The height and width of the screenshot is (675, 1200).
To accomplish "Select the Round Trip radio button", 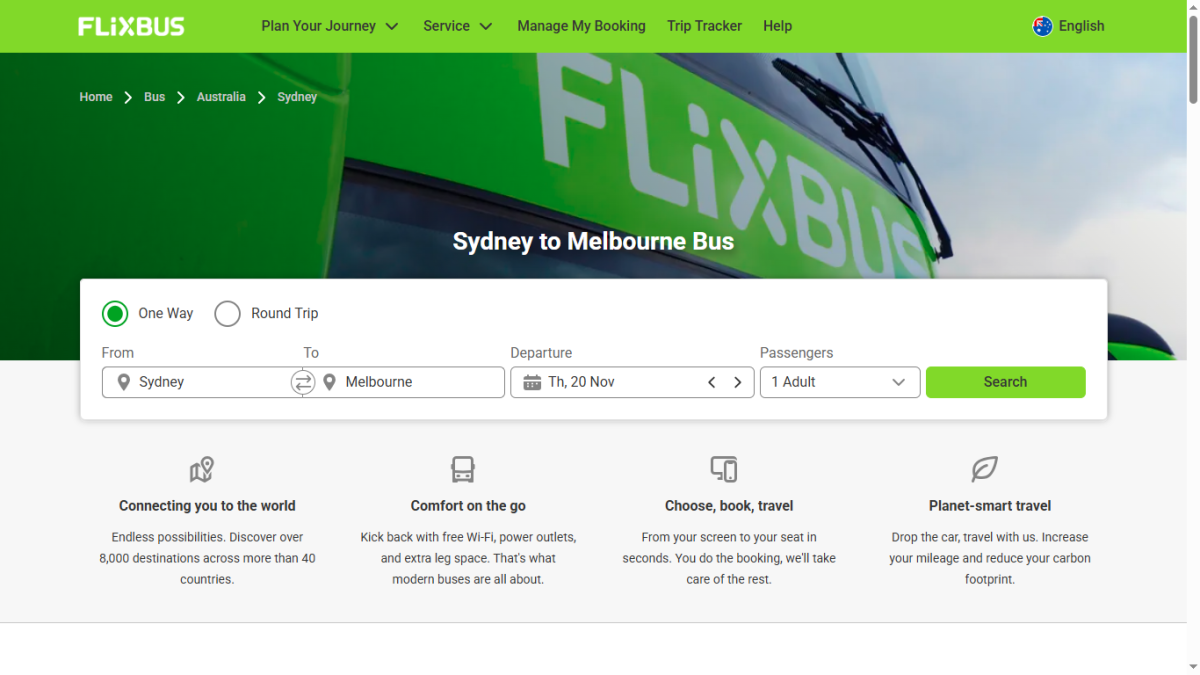I will click(x=227, y=313).
